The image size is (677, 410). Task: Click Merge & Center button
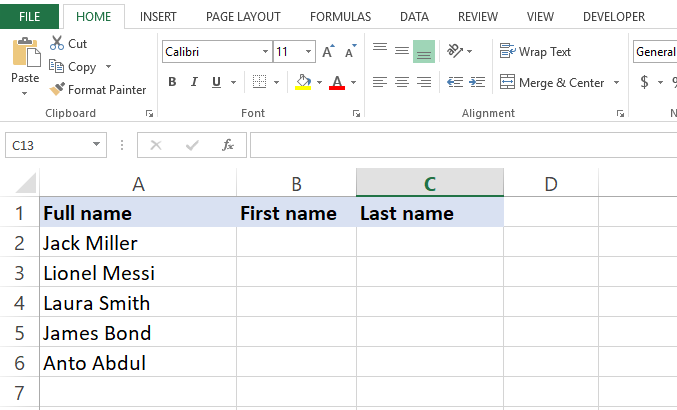(x=552, y=82)
